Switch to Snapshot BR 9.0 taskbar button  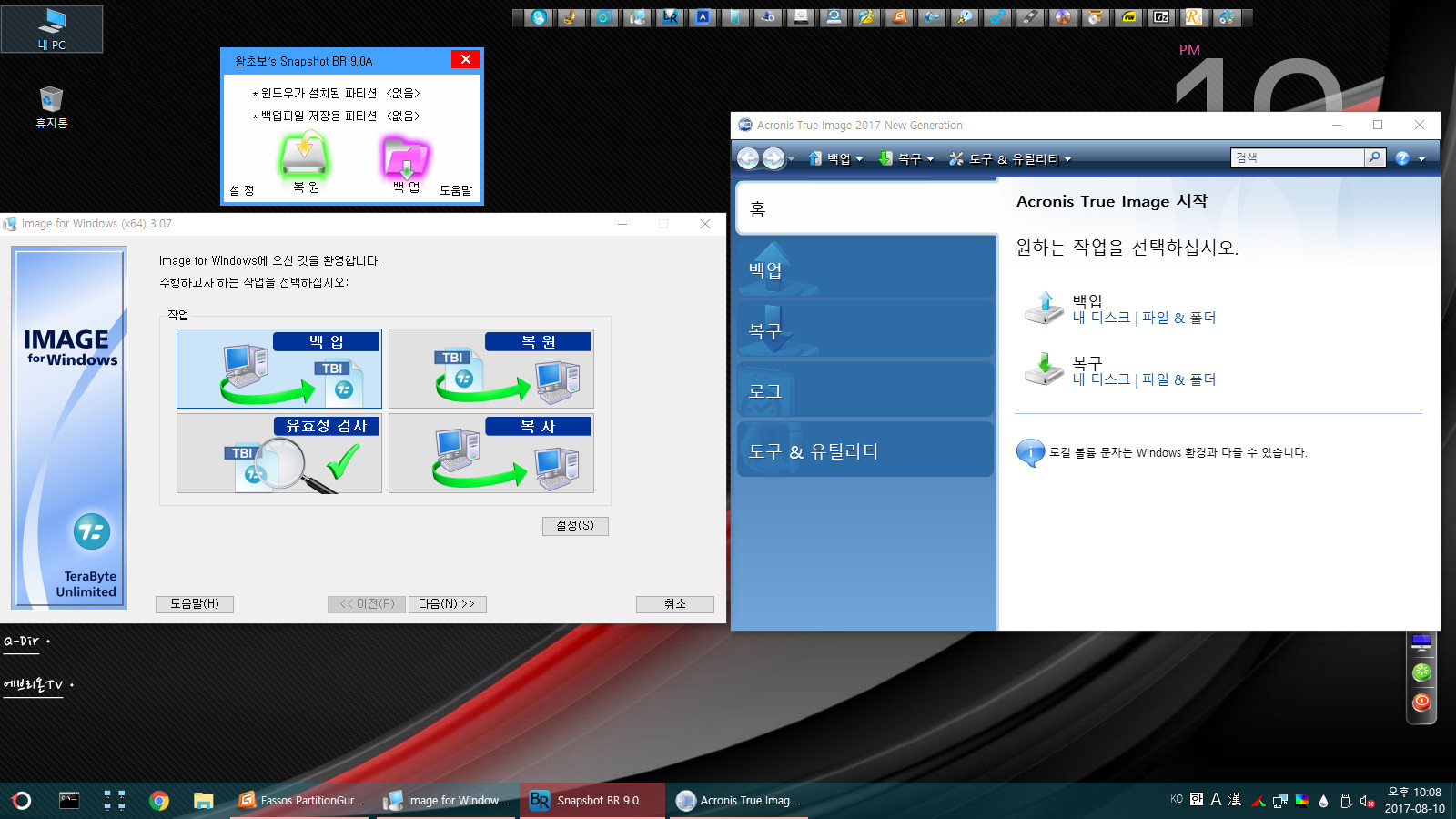click(x=592, y=801)
